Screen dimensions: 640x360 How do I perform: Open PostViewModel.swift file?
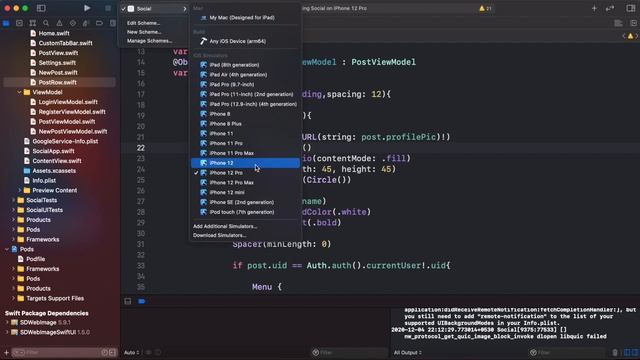coord(67,122)
